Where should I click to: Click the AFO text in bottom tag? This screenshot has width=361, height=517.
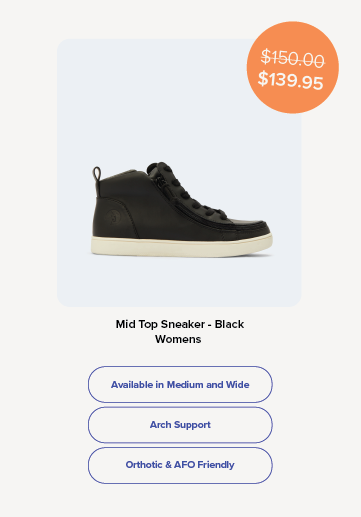(184, 465)
